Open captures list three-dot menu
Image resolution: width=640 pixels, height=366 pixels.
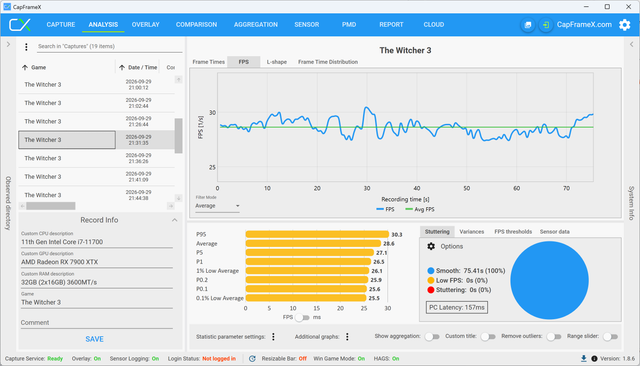tap(26, 47)
